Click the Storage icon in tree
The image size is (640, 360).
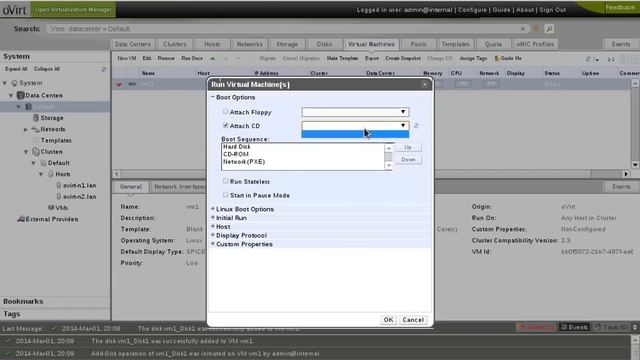click(x=36, y=118)
